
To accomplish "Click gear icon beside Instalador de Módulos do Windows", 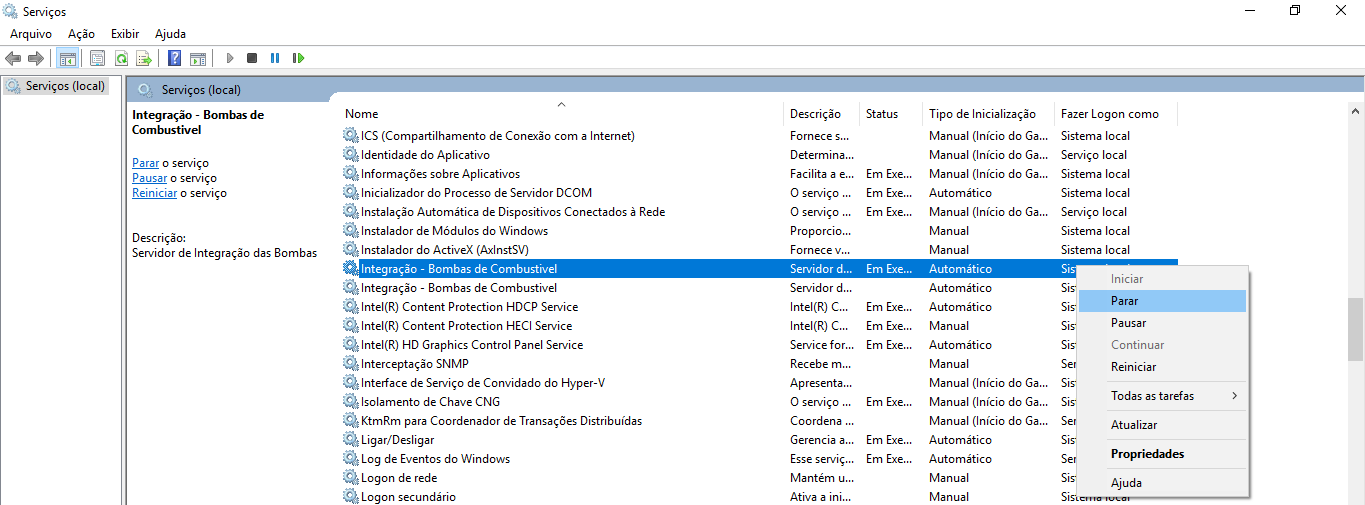I will coord(350,230).
